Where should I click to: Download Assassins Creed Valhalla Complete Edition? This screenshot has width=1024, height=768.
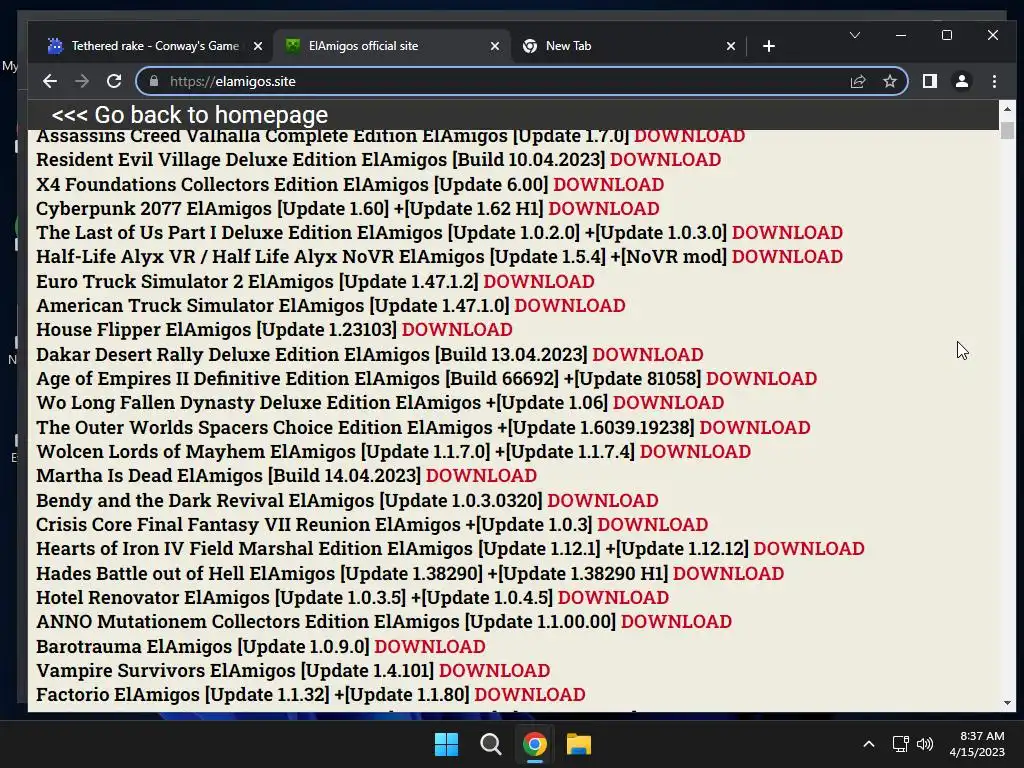[x=690, y=135]
